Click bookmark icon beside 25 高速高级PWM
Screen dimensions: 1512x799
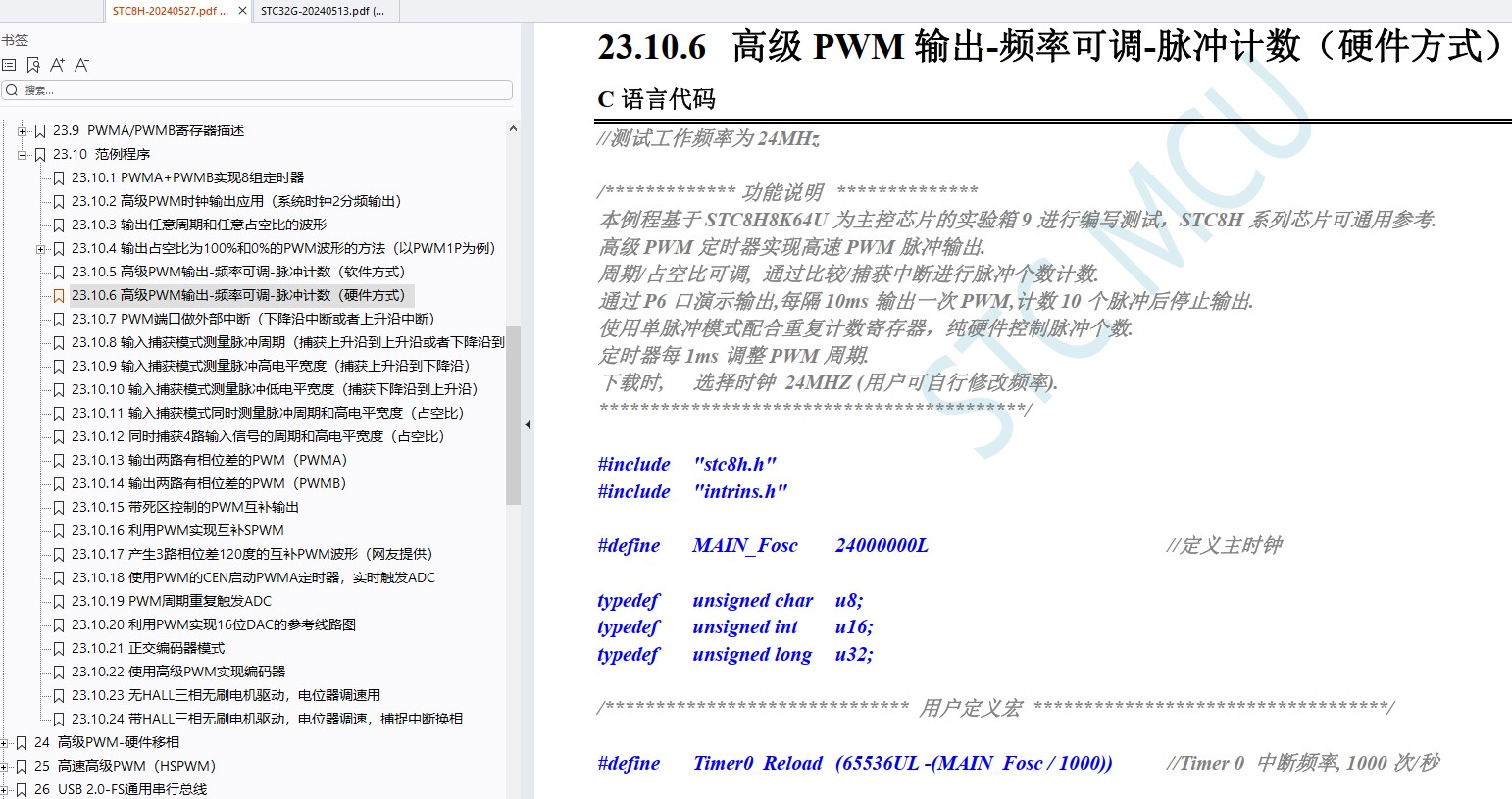(x=22, y=766)
